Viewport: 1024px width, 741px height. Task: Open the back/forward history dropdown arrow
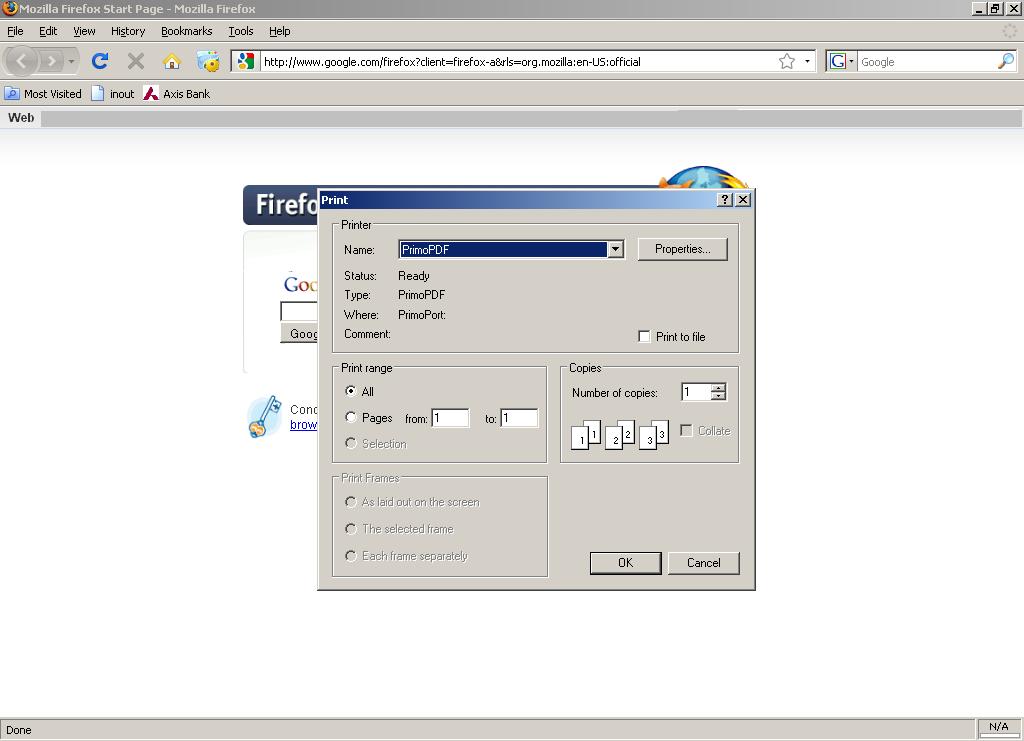[71, 61]
